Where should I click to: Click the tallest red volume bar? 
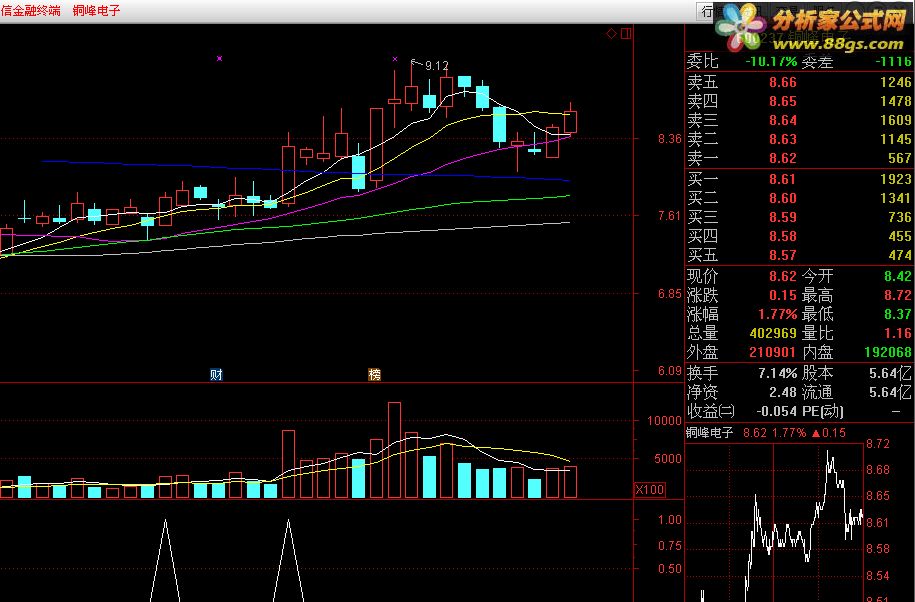(x=394, y=450)
